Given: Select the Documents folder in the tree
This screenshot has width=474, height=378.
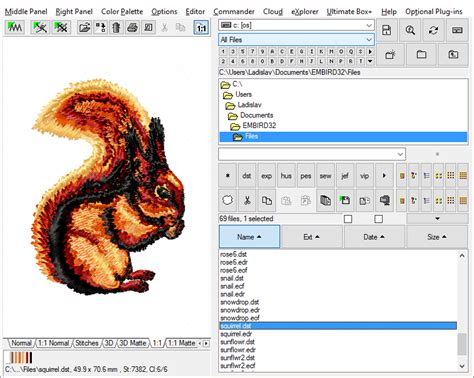Looking at the screenshot, I should [x=256, y=115].
